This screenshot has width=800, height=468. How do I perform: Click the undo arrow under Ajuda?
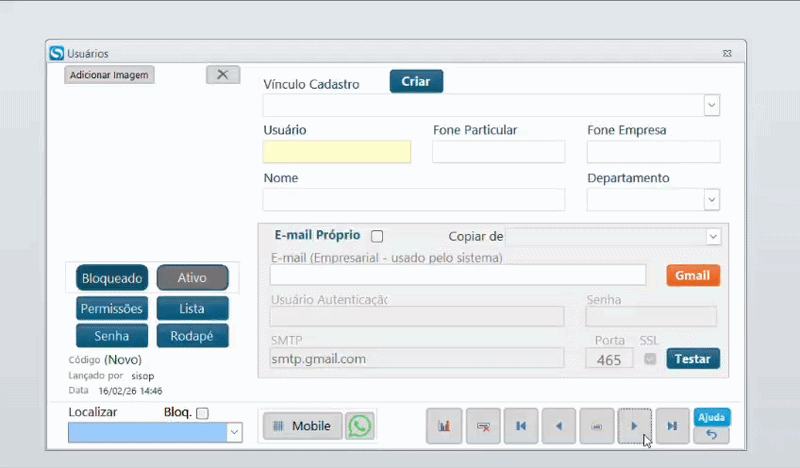tap(712, 435)
